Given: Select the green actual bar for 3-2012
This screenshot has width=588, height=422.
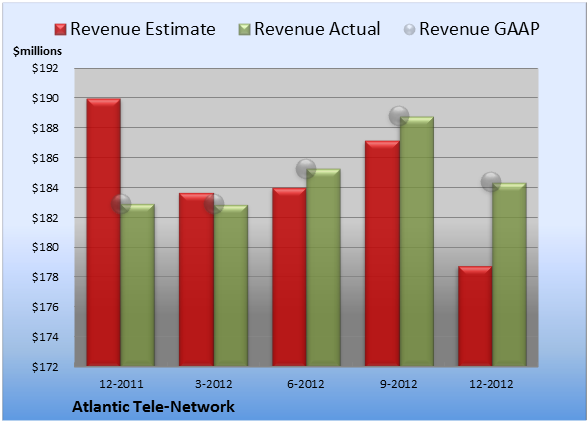Looking at the screenshot, I should (x=231, y=286).
